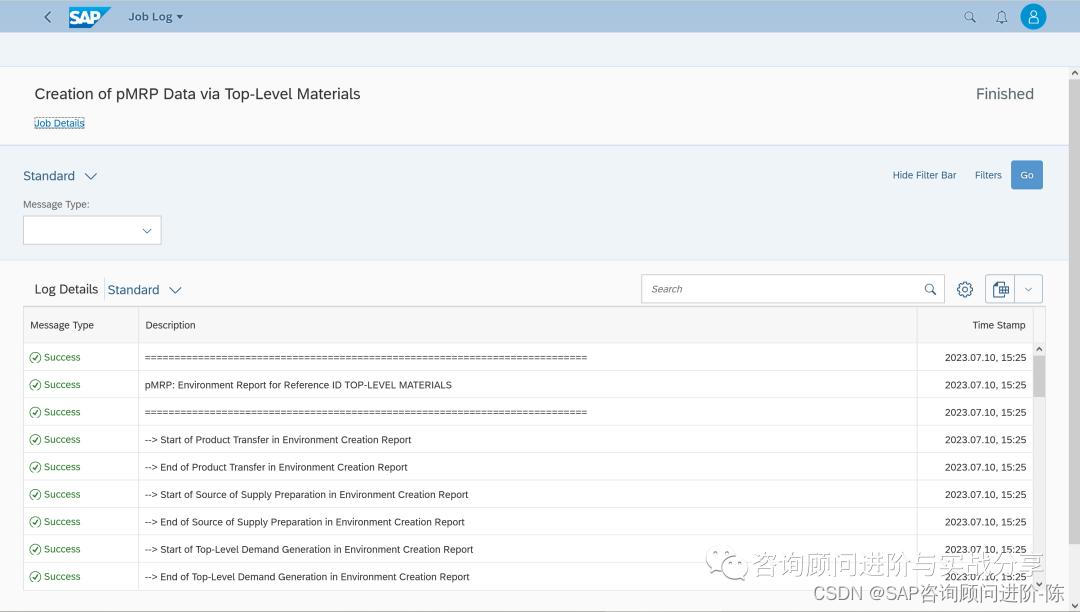This screenshot has height=612, width=1080.
Task: Open the Message Type combo box
Action: click(92, 230)
